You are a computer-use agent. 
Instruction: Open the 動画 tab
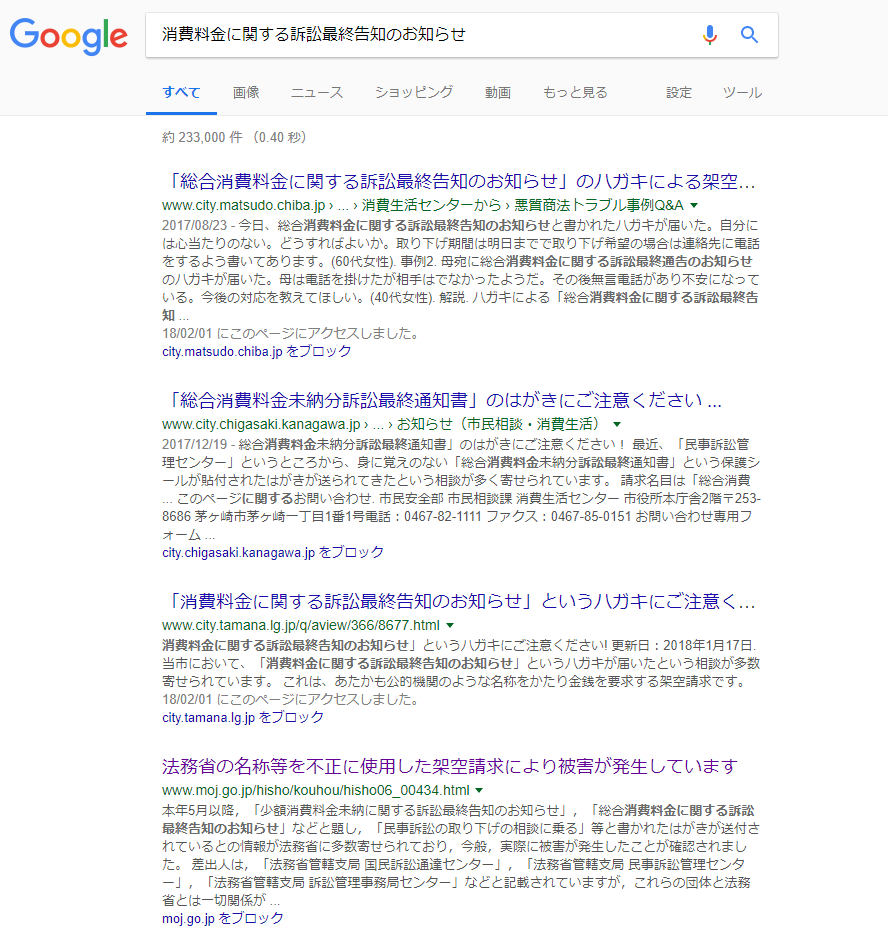(498, 93)
